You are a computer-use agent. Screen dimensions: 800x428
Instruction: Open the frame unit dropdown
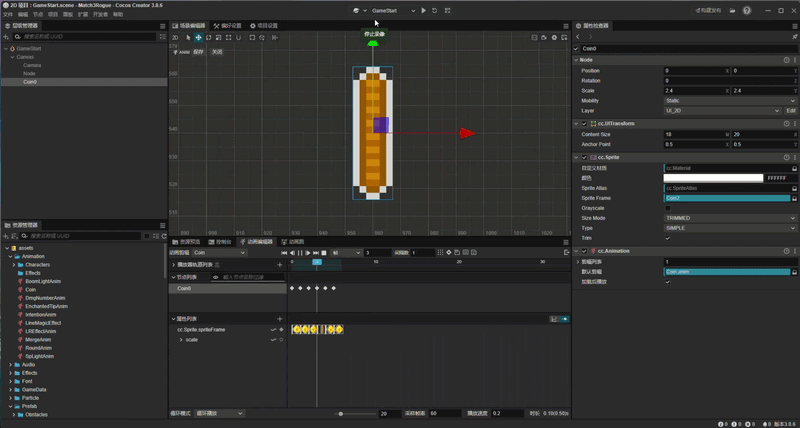coord(346,253)
